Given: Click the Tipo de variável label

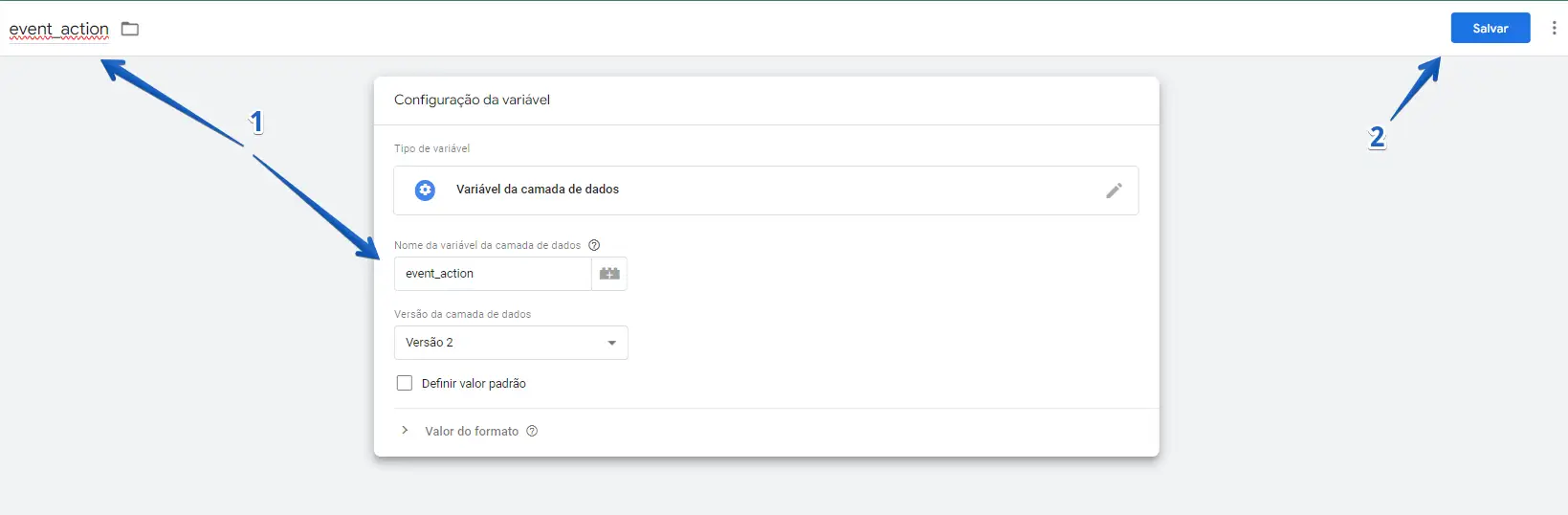Looking at the screenshot, I should tap(431, 148).
